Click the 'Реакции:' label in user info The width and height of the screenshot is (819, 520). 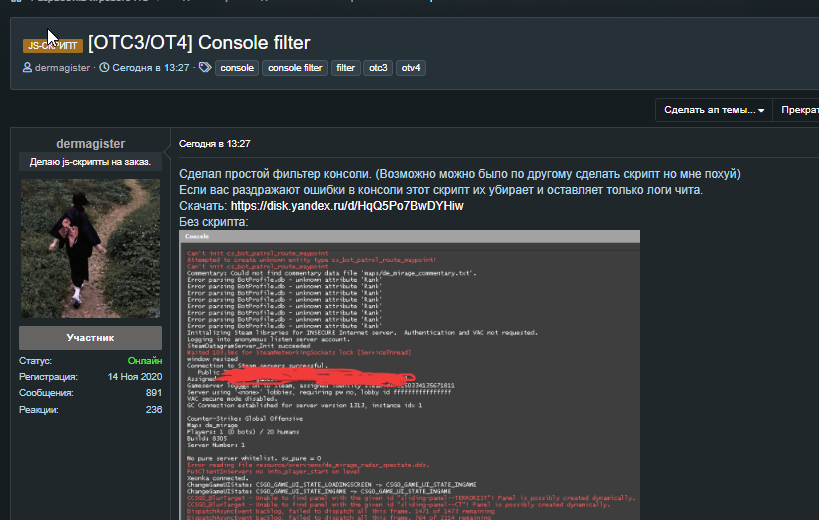[x=39, y=410]
